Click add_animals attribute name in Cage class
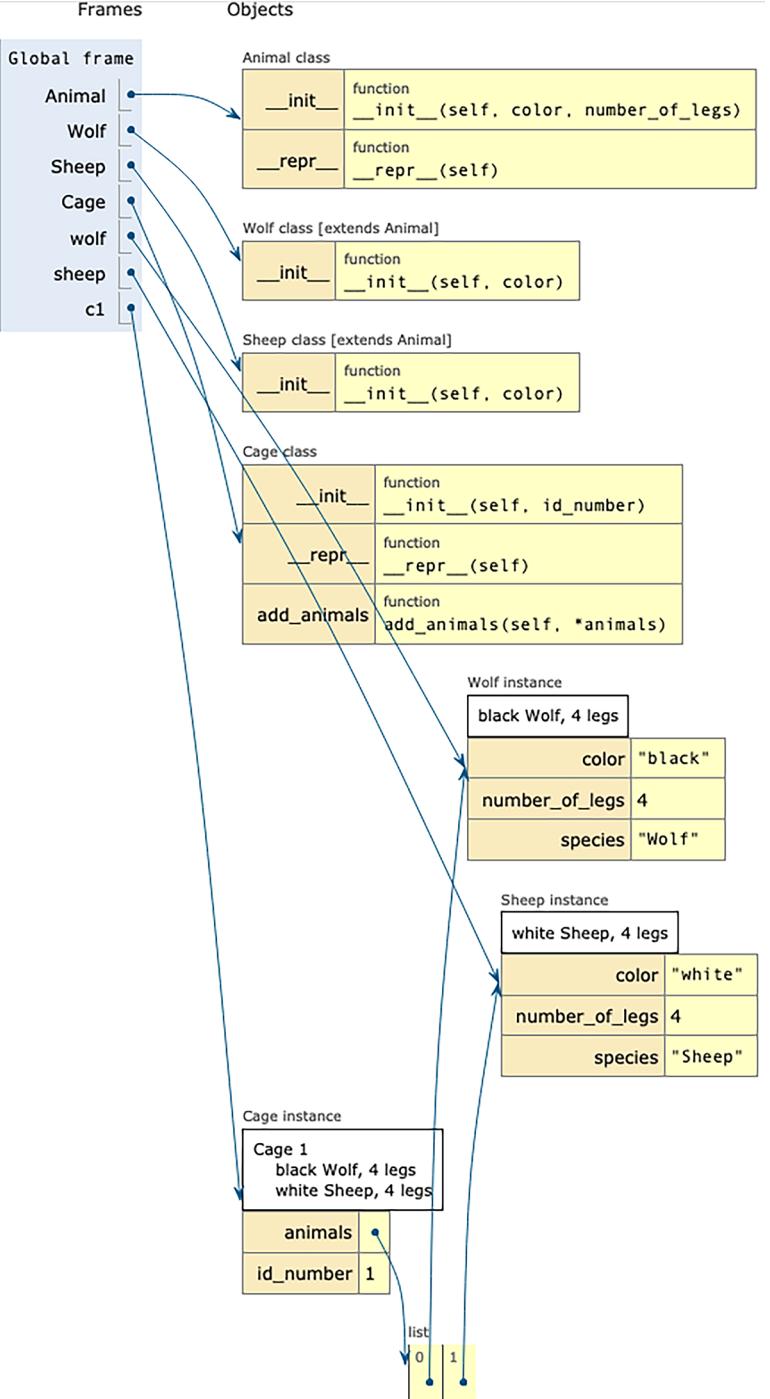The image size is (770, 1399). [x=312, y=615]
